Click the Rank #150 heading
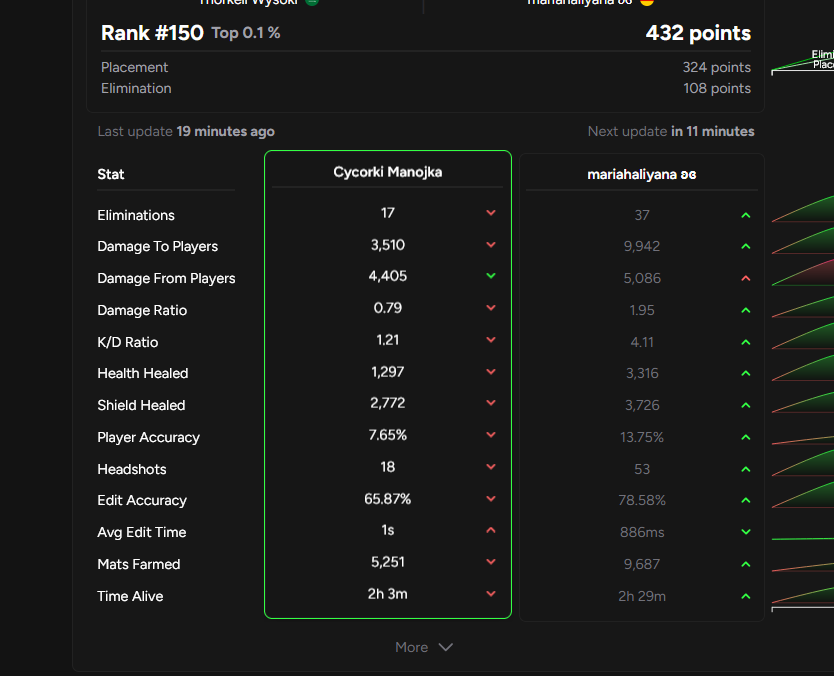The height and width of the screenshot is (676, 834). 152,33
